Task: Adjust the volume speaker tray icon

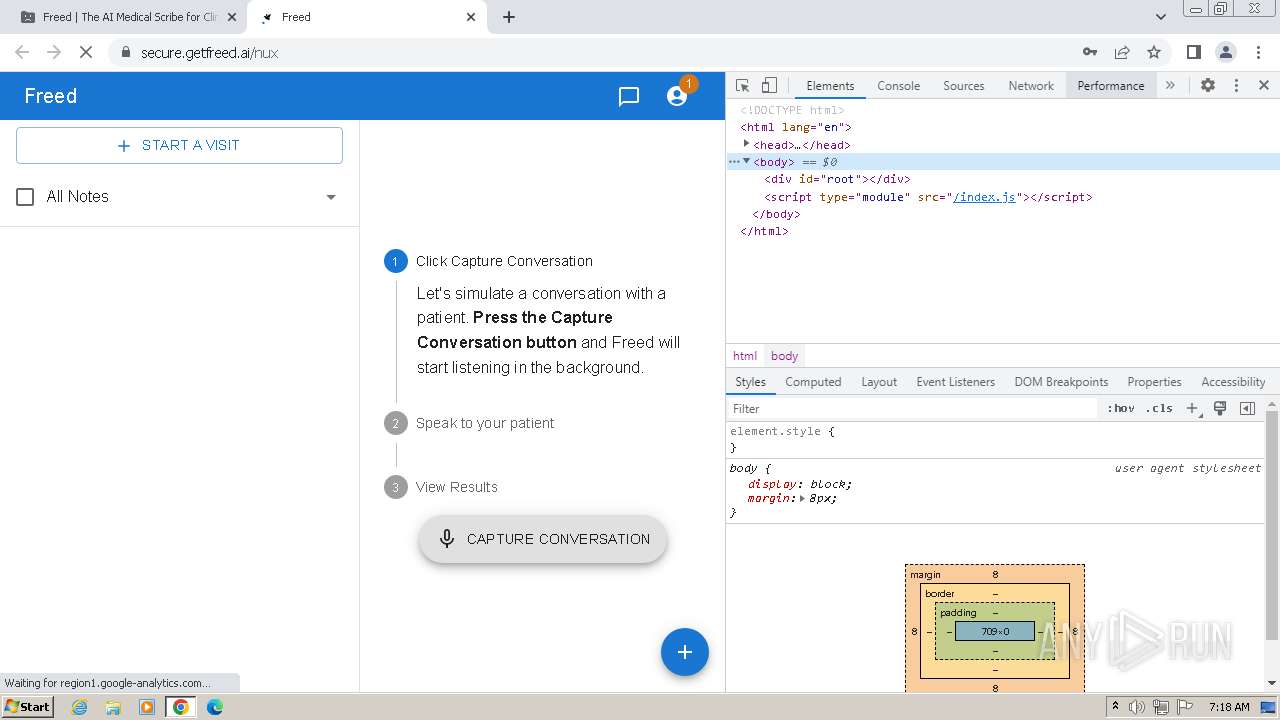Action: pyautogui.click(x=1137, y=707)
